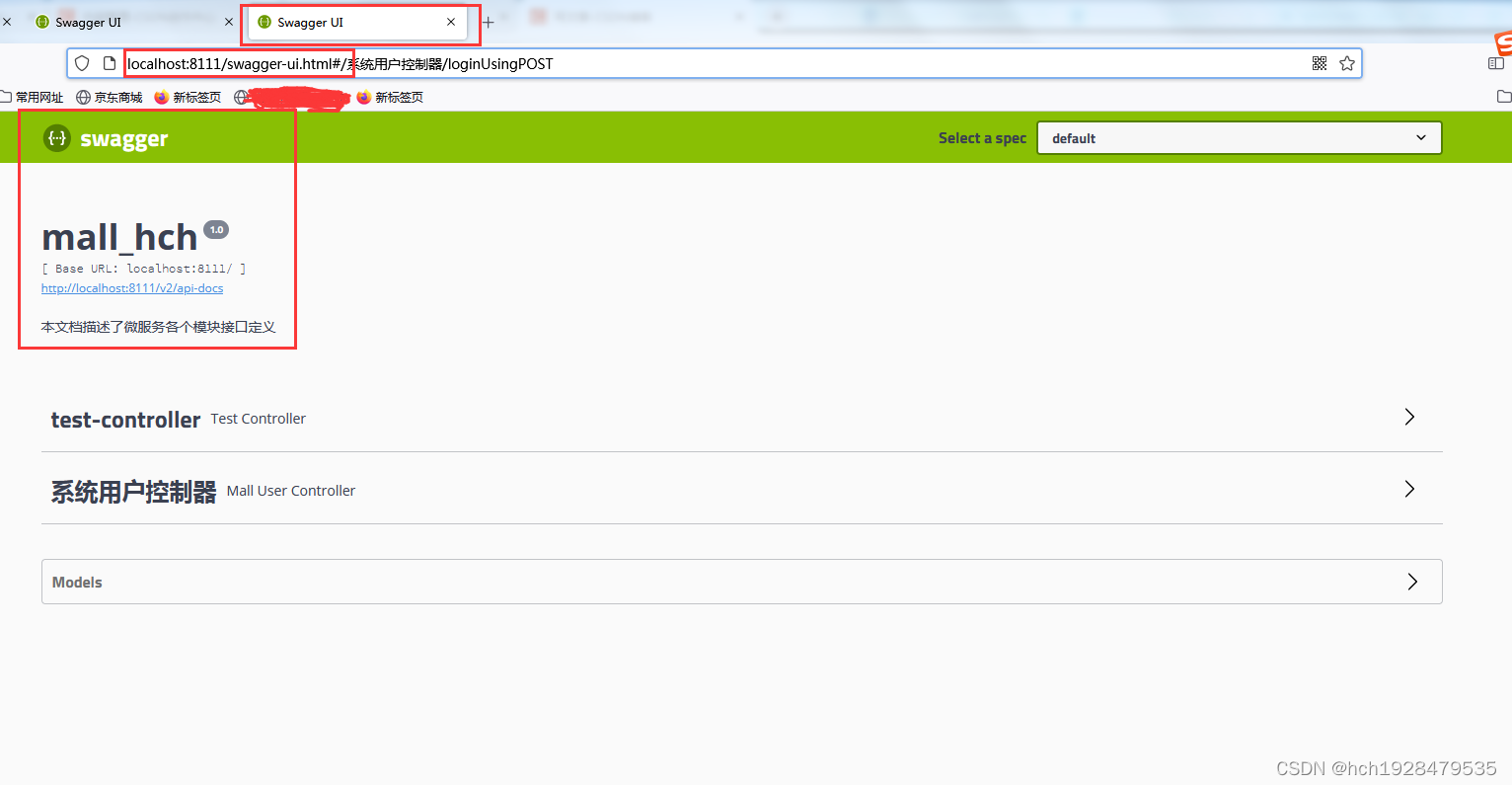Screen dimensions: 1512x785
Task: Click the shield tracking protection icon
Action: pos(82,63)
